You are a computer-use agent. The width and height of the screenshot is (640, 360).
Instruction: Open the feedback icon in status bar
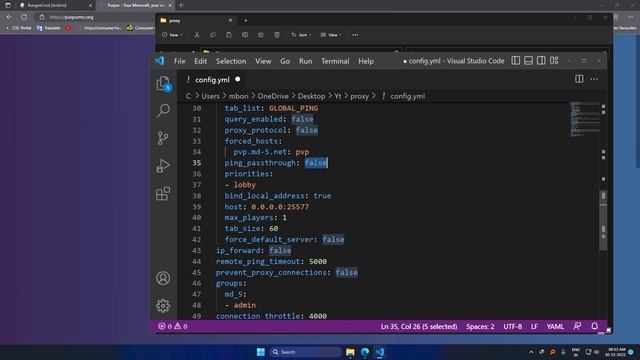(x=577, y=326)
